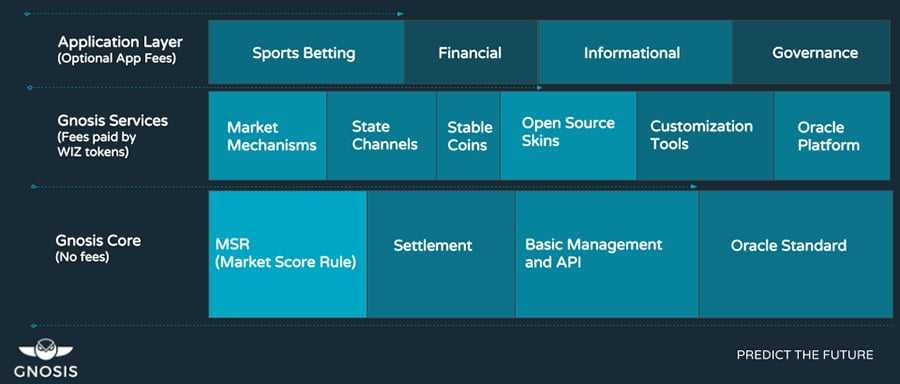Click the Oracle Platform tile
Screen dimensions: 900x384
tap(832, 136)
